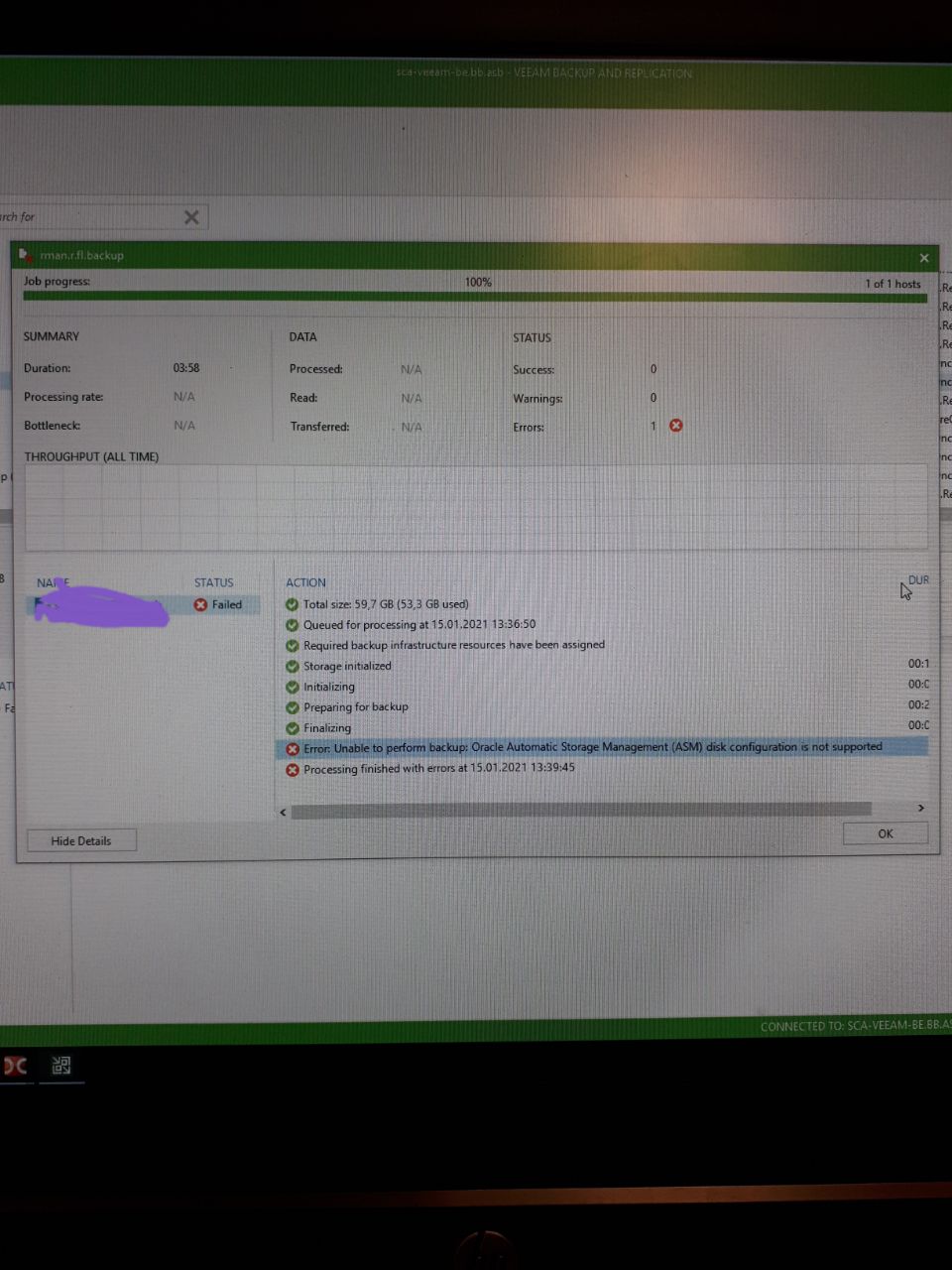Image resolution: width=952 pixels, height=1270 pixels.
Task: Select the ASM disk configuration error row
Action: (x=601, y=748)
